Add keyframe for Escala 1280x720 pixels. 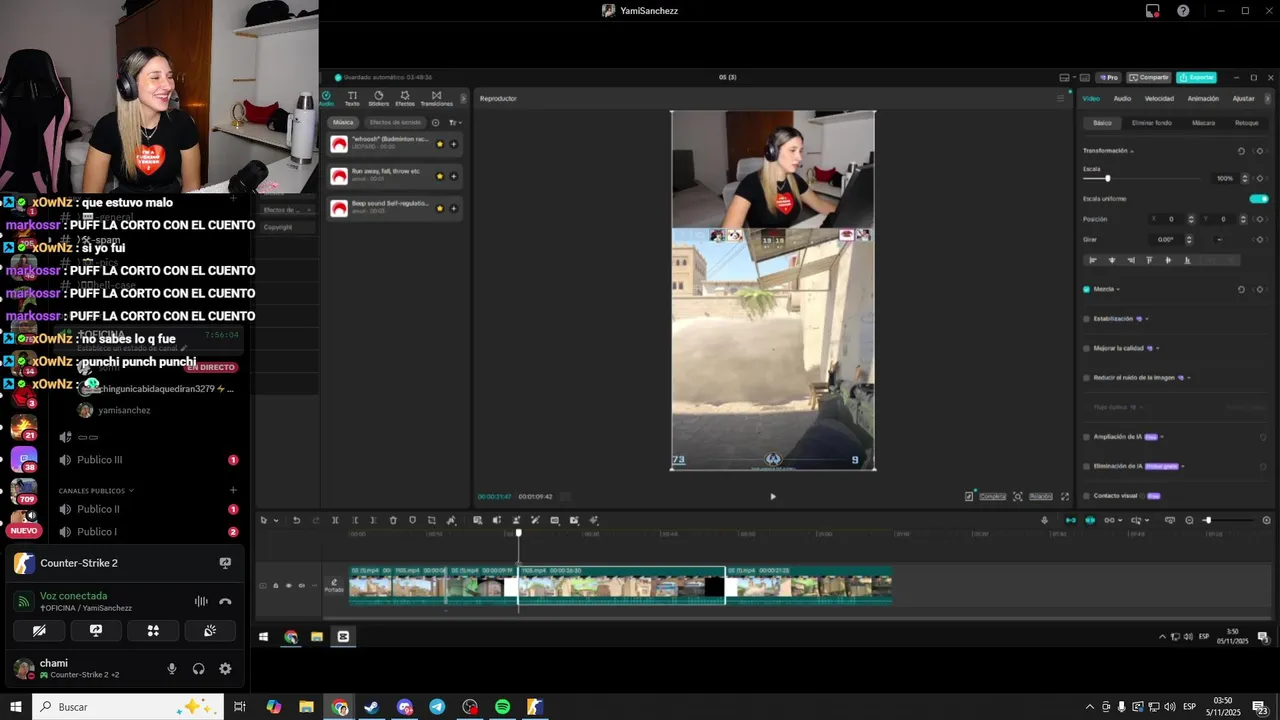click(1260, 178)
